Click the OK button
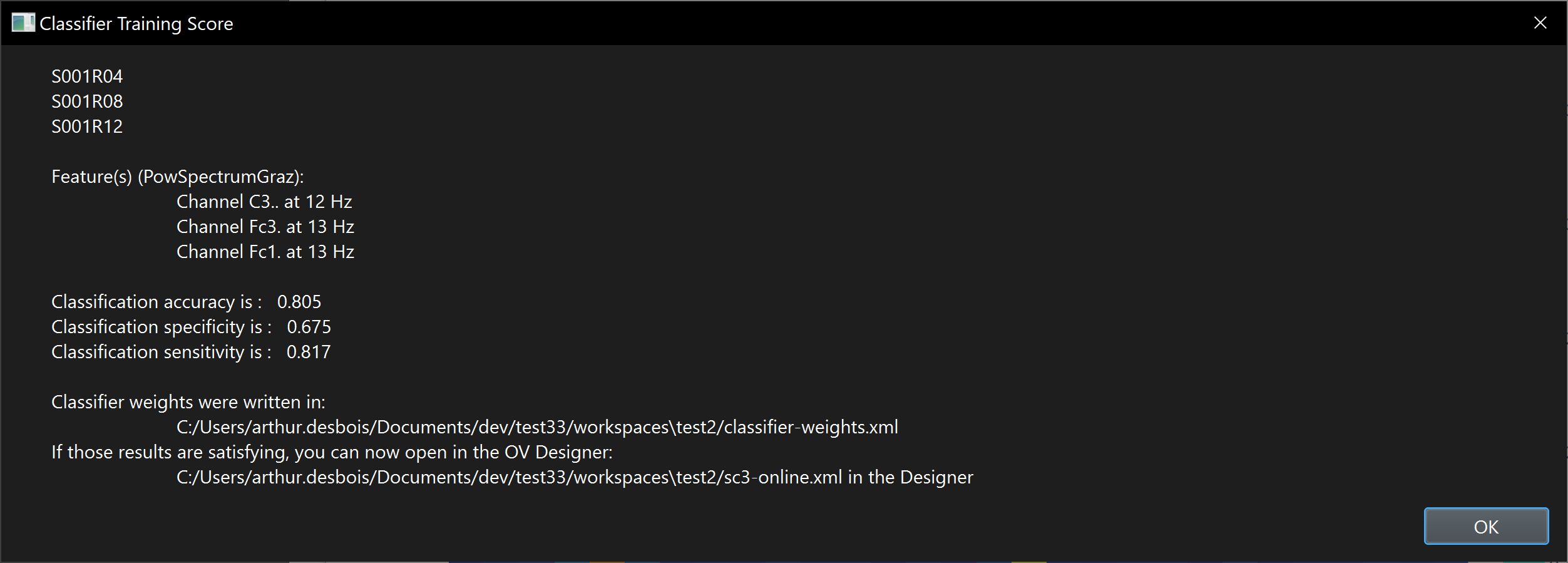Screen dimensions: 1568x563 coord(1486,526)
